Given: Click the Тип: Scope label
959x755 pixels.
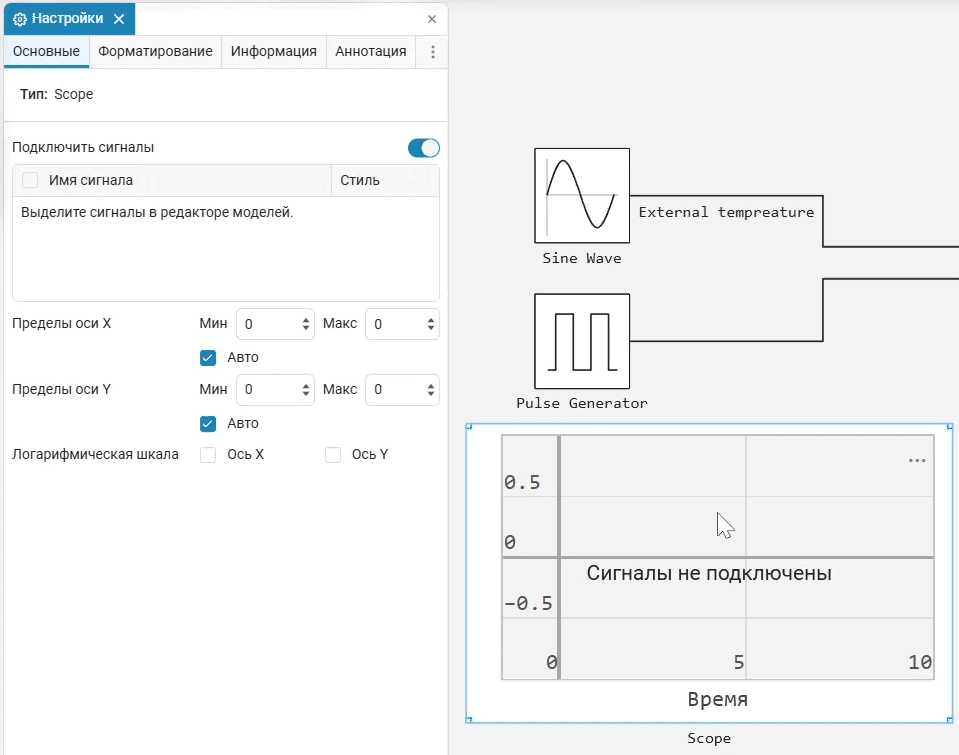Looking at the screenshot, I should tap(56, 94).
